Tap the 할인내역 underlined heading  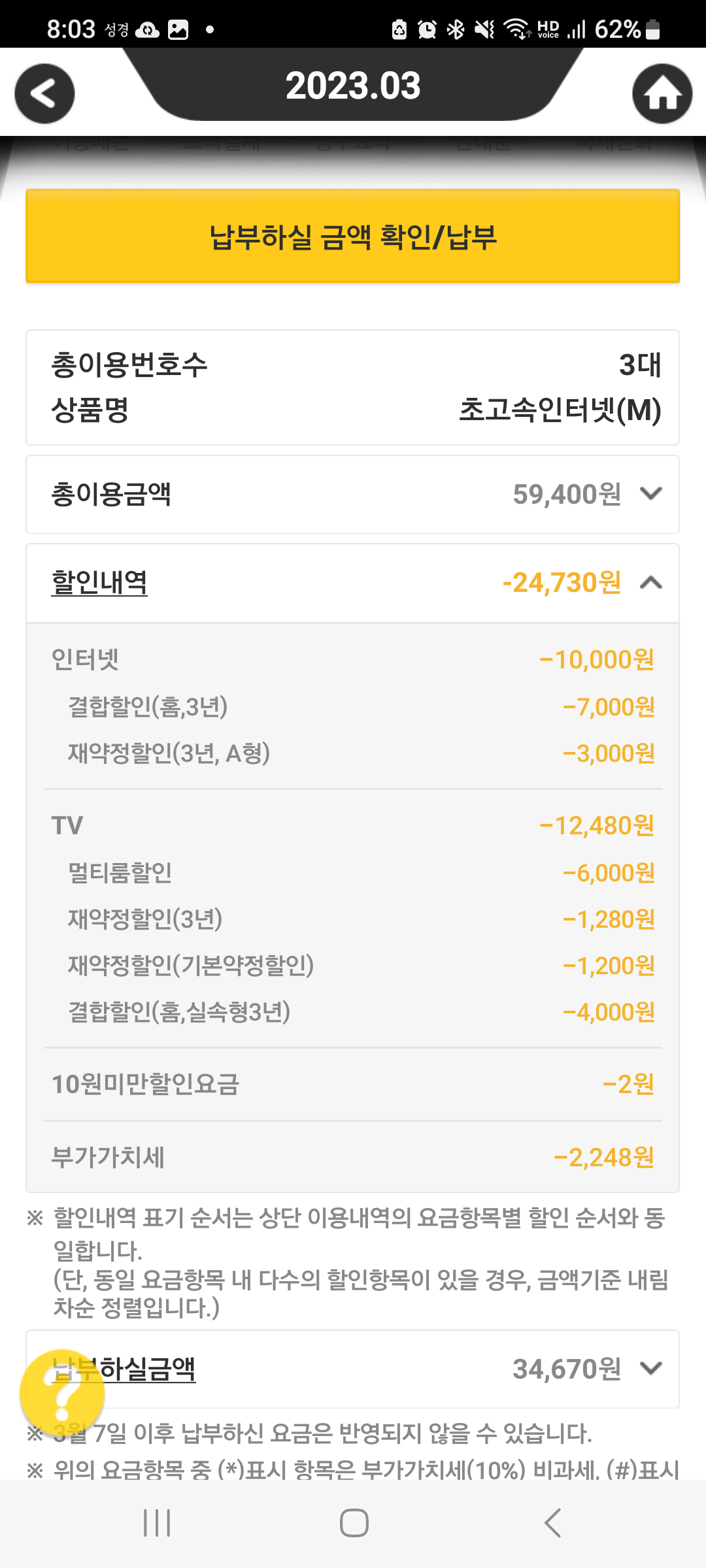coord(99,583)
